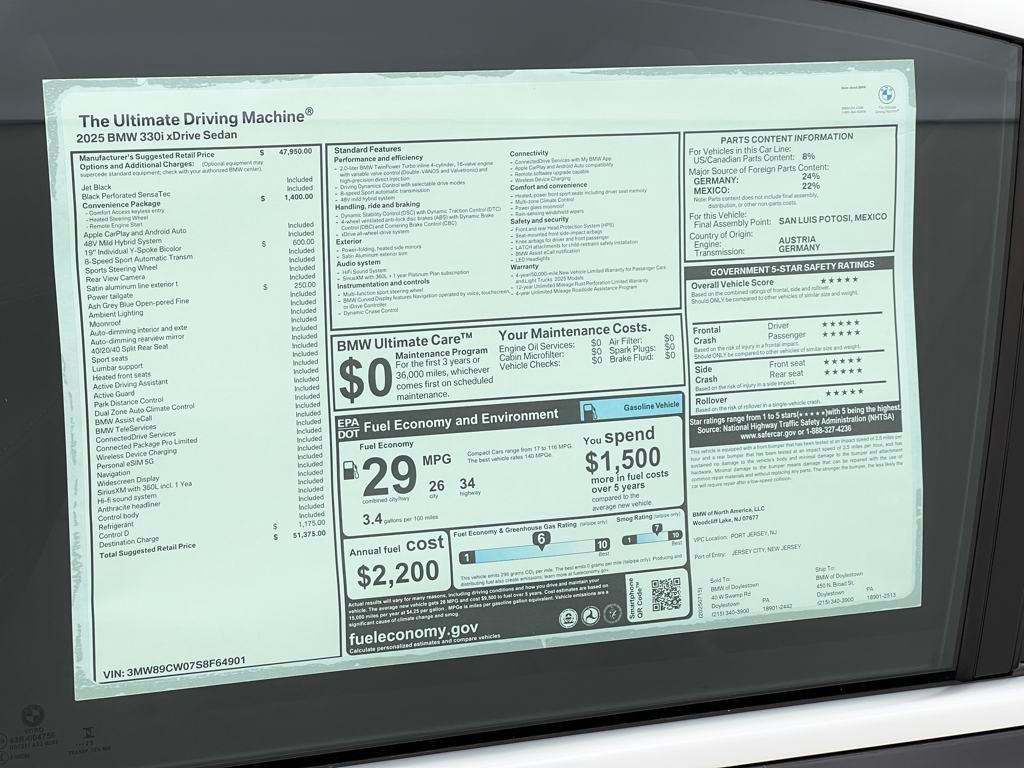Open the www.safercar.gov link text

click(x=768, y=434)
